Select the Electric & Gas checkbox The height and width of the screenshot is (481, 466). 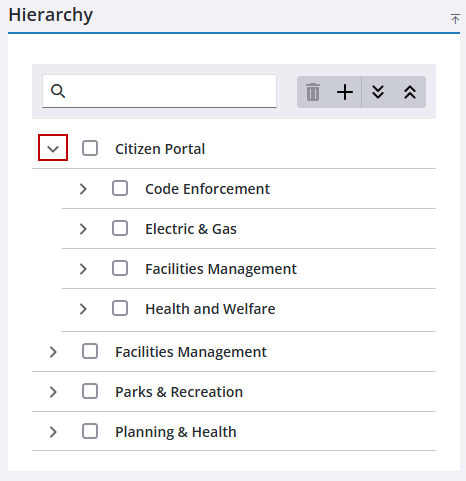[x=120, y=228]
